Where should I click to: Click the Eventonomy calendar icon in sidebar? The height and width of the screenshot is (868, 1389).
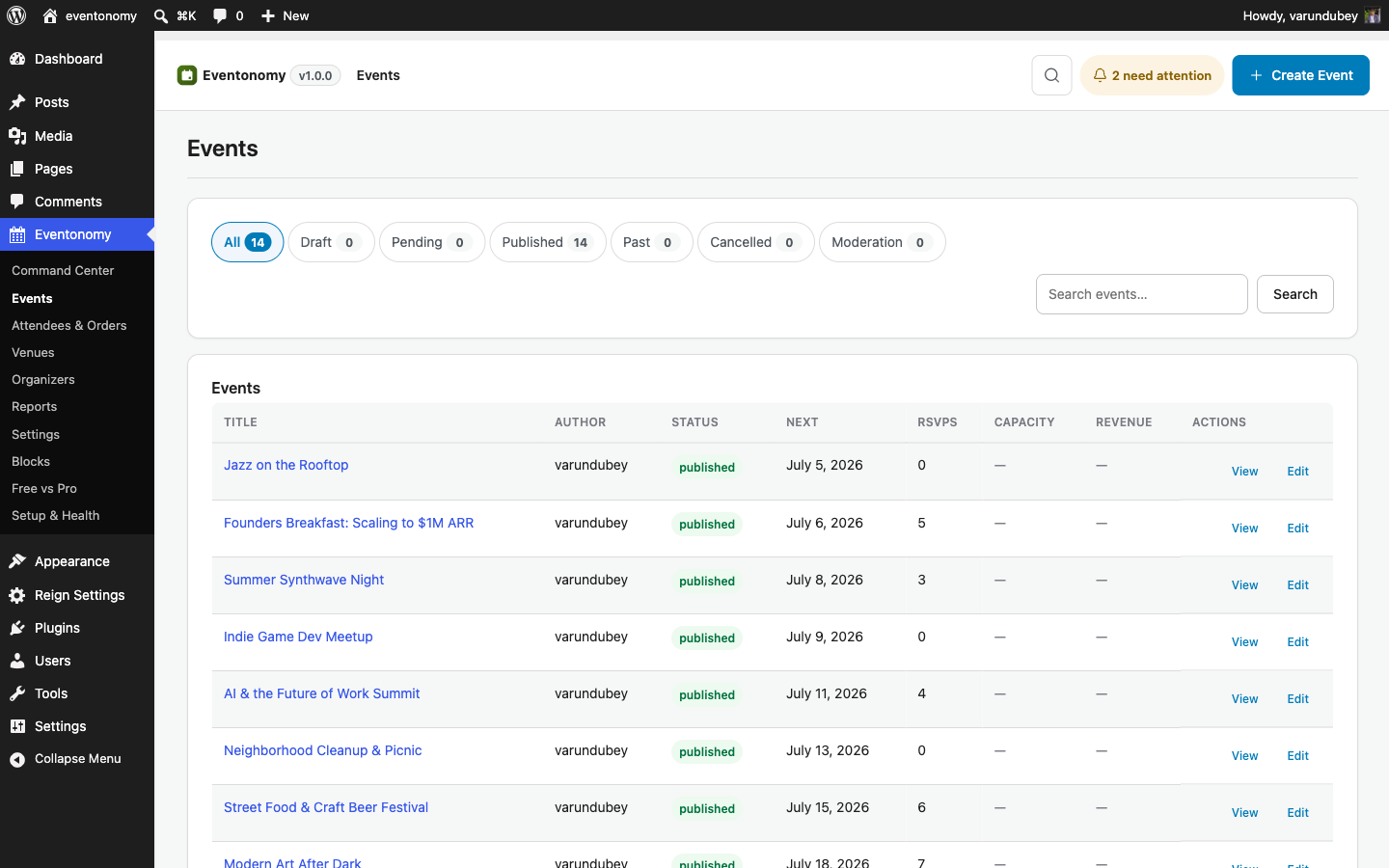coord(17,234)
